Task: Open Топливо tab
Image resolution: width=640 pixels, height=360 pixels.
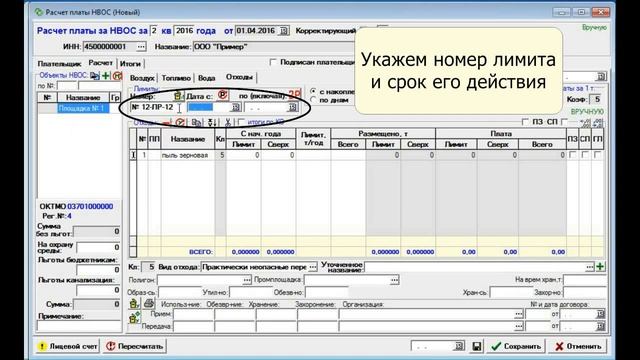Action: 176,78
